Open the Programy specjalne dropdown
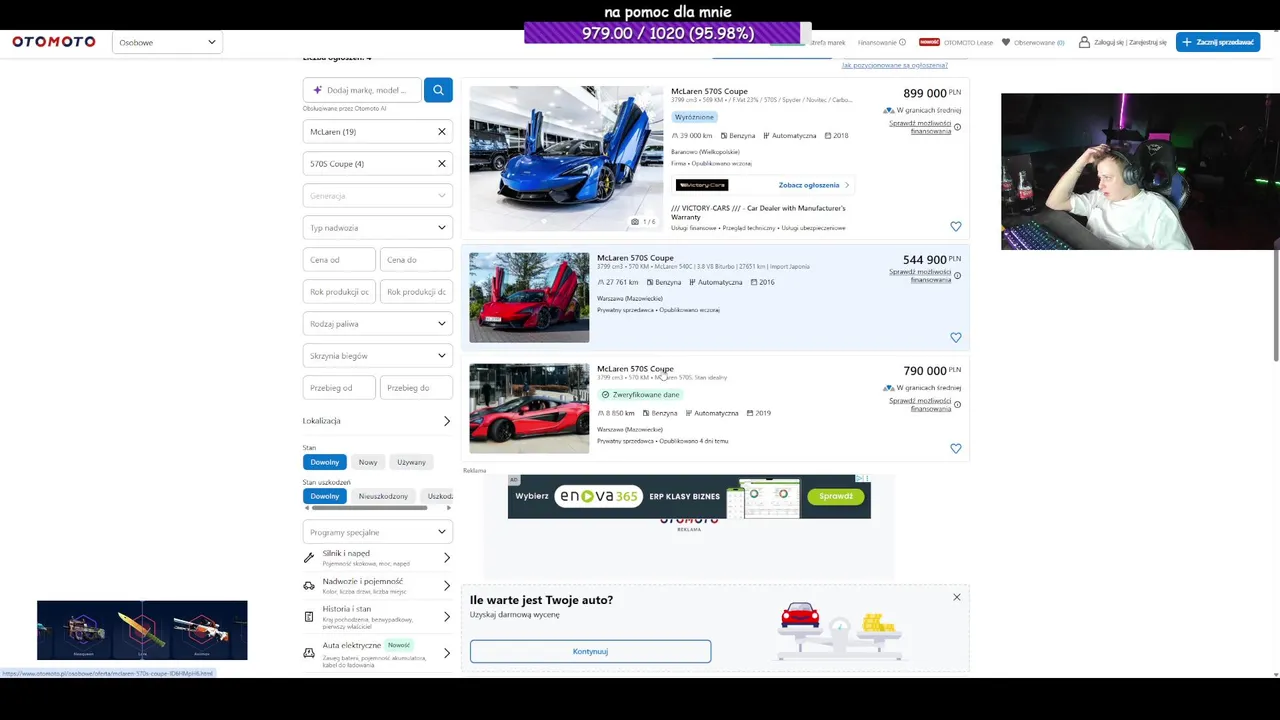1280x720 pixels. pos(378,532)
